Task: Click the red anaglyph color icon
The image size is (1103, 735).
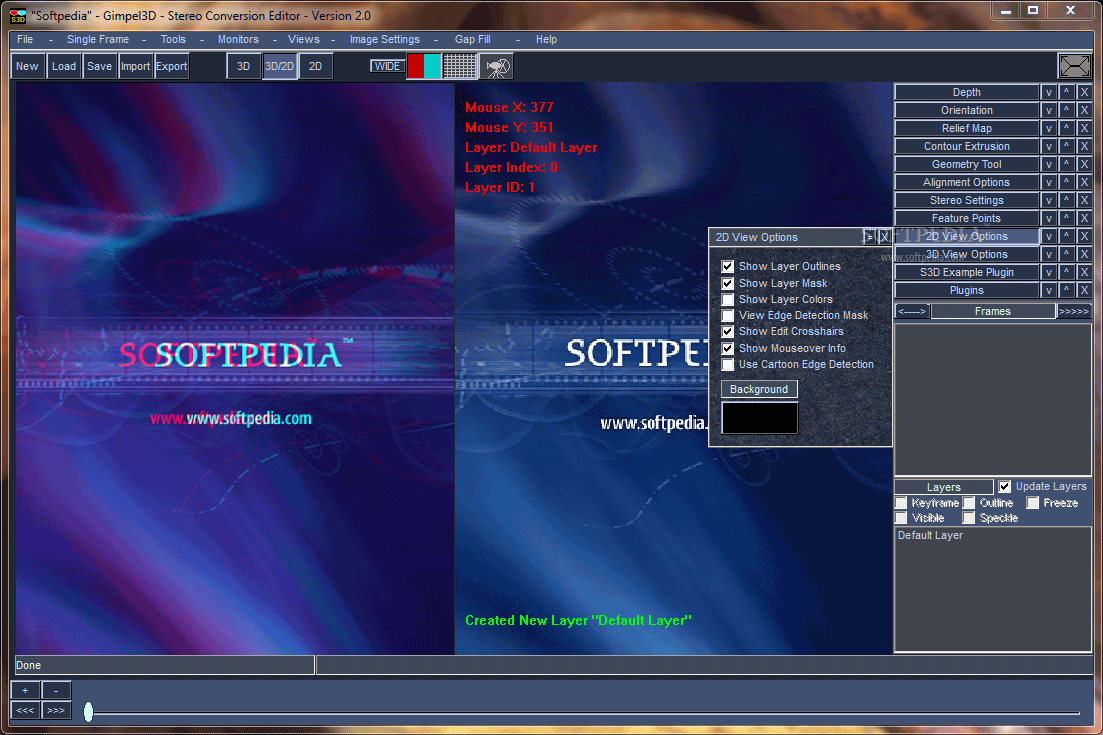Action: click(x=415, y=66)
